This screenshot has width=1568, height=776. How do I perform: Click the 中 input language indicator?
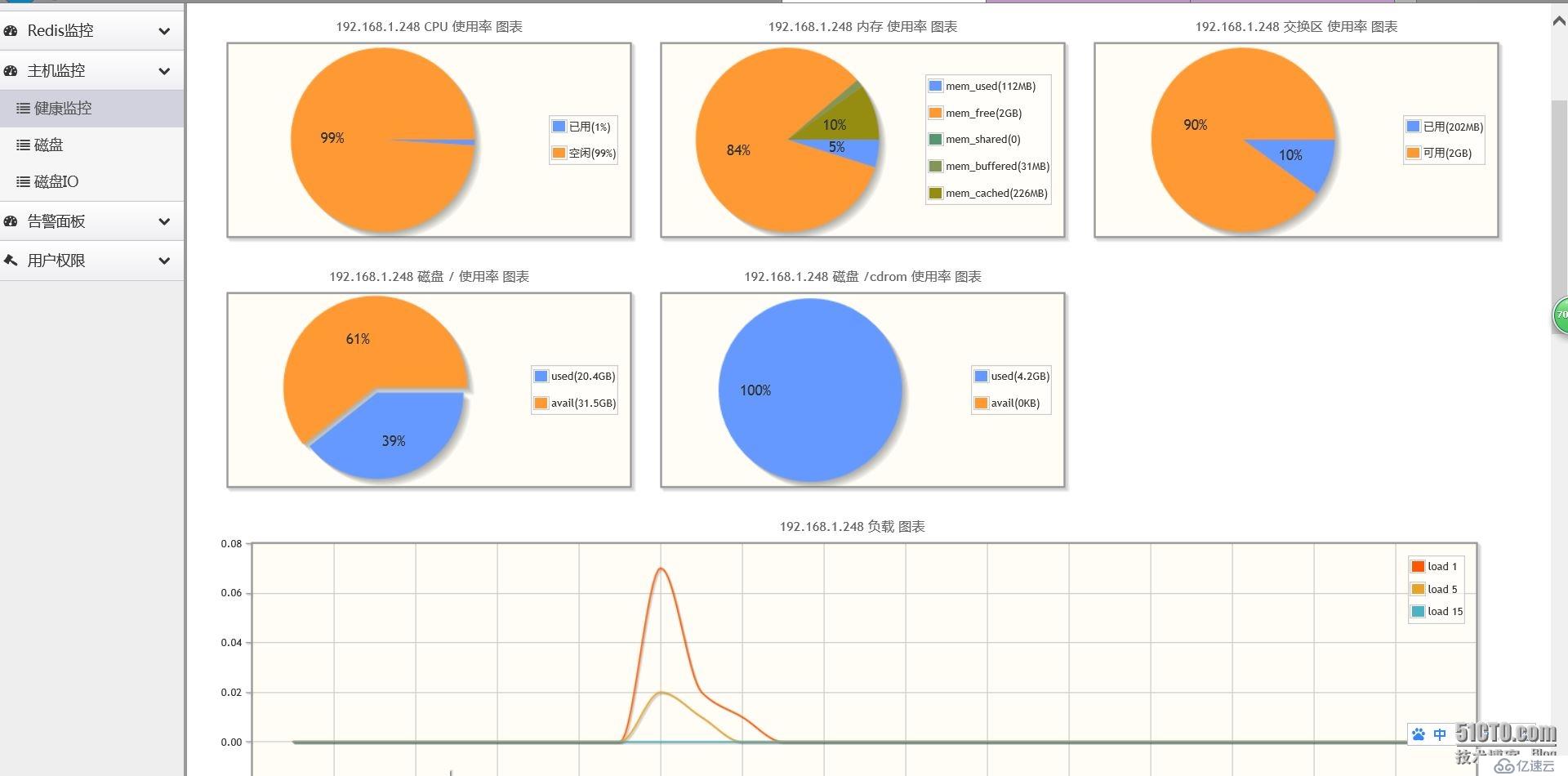pos(1440,734)
